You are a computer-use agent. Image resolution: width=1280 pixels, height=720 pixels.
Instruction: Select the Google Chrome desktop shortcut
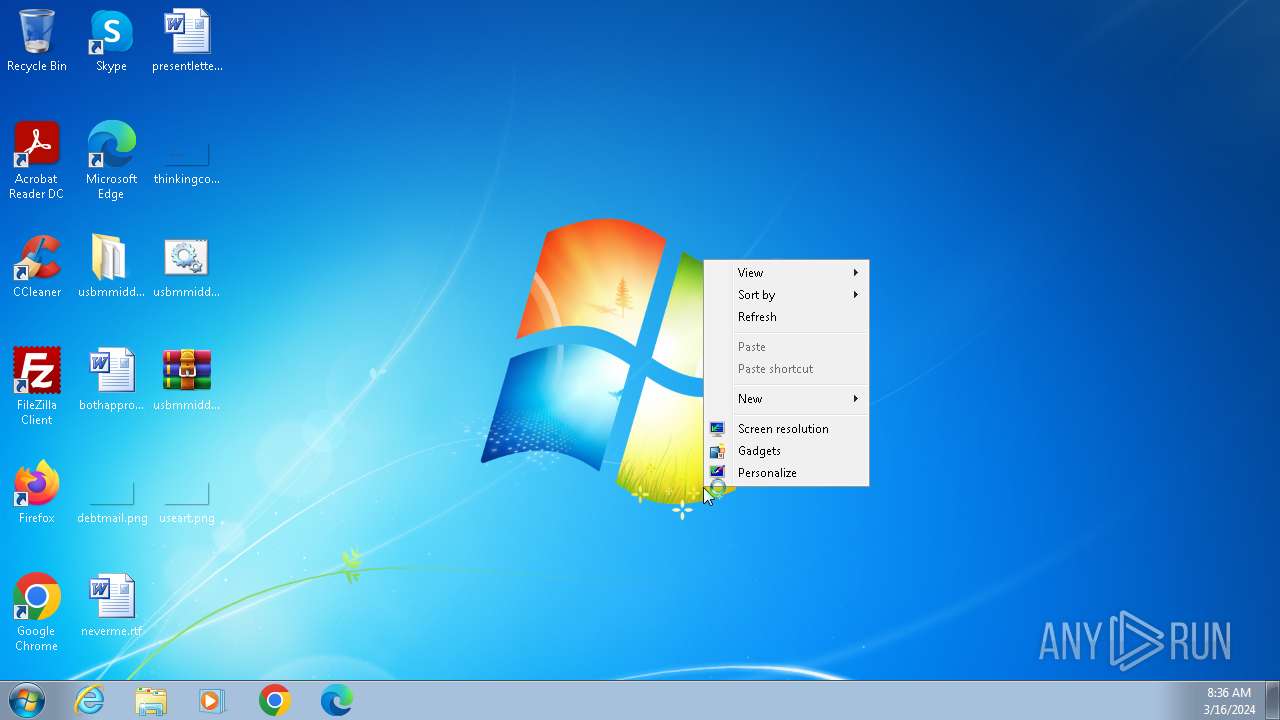pos(37,613)
